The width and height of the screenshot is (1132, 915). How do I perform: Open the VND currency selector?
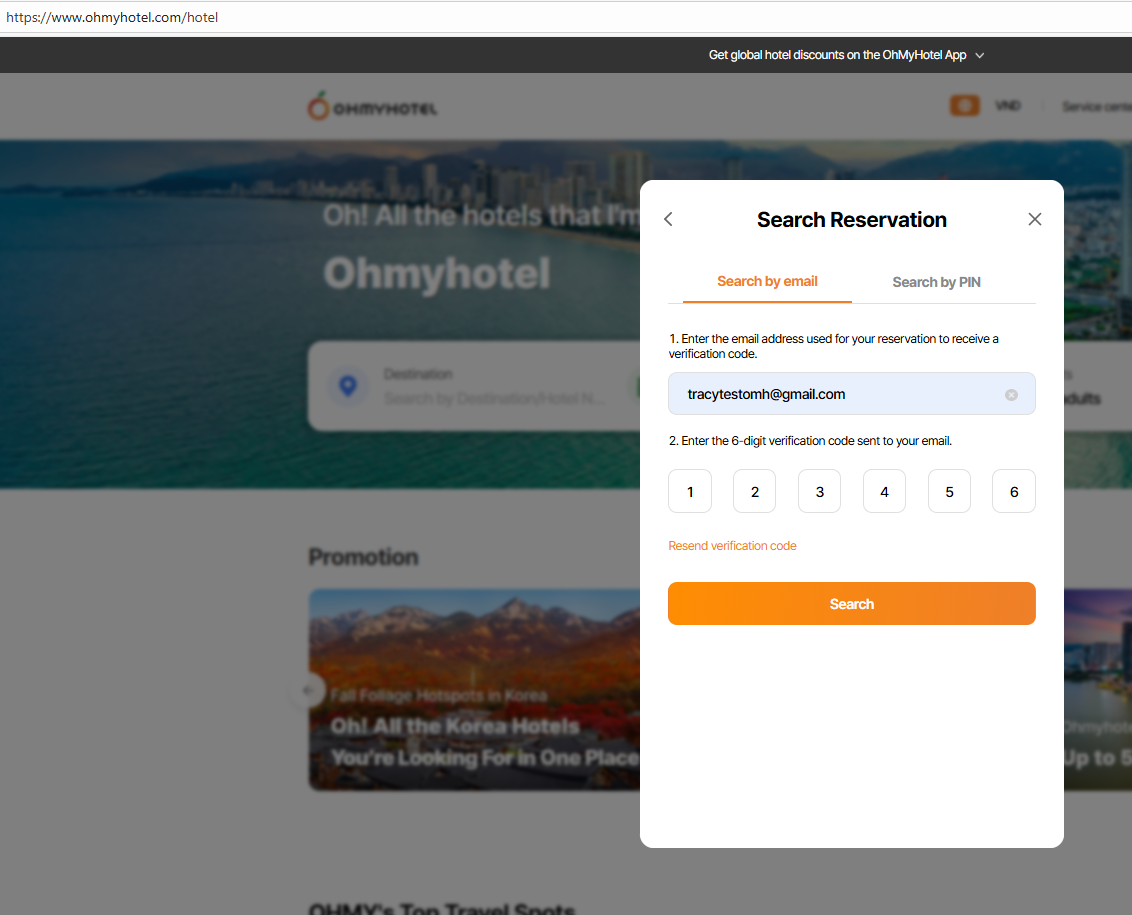tap(1008, 105)
